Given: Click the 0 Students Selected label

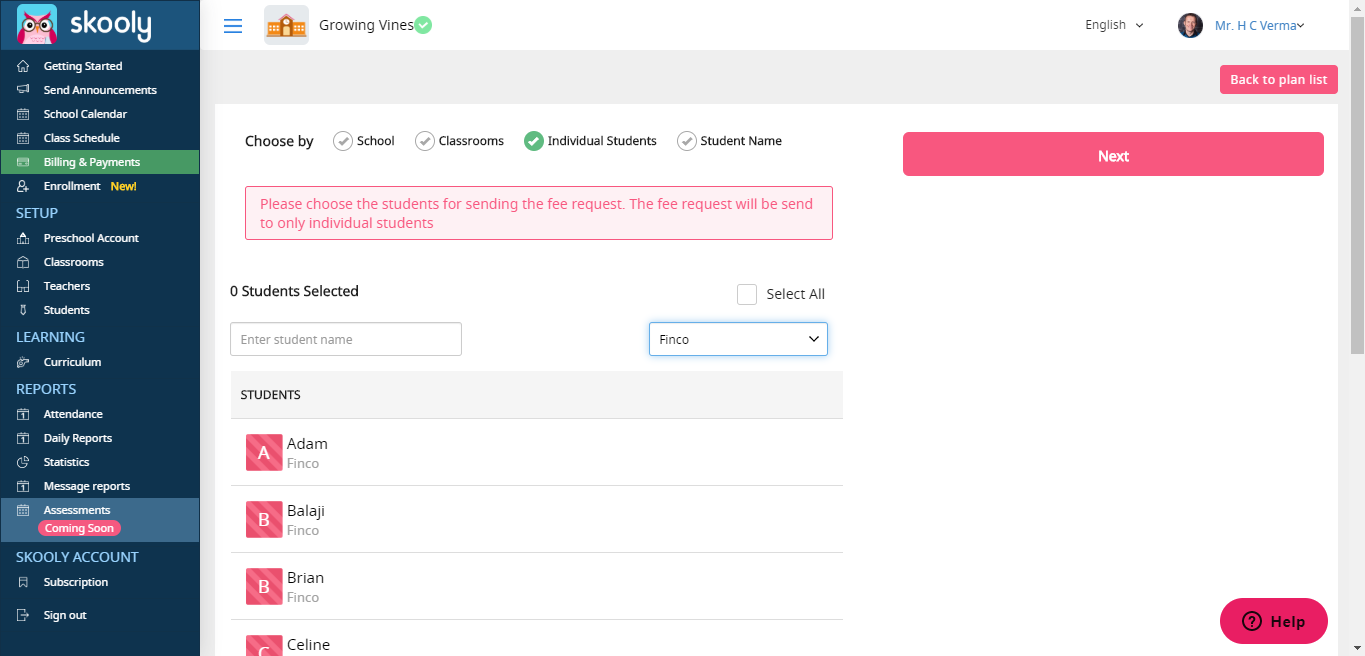Looking at the screenshot, I should [294, 291].
